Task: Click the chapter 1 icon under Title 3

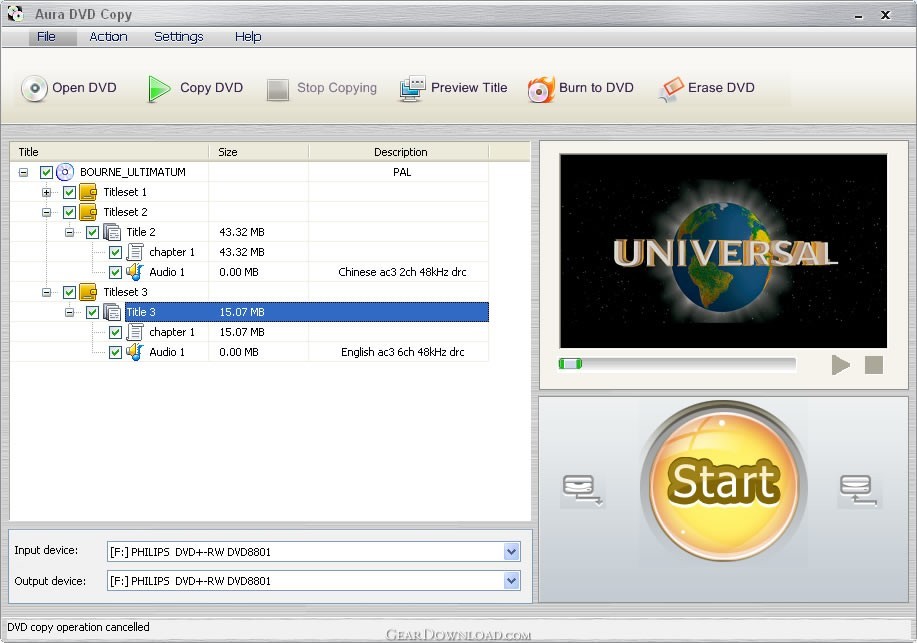Action: (135, 332)
